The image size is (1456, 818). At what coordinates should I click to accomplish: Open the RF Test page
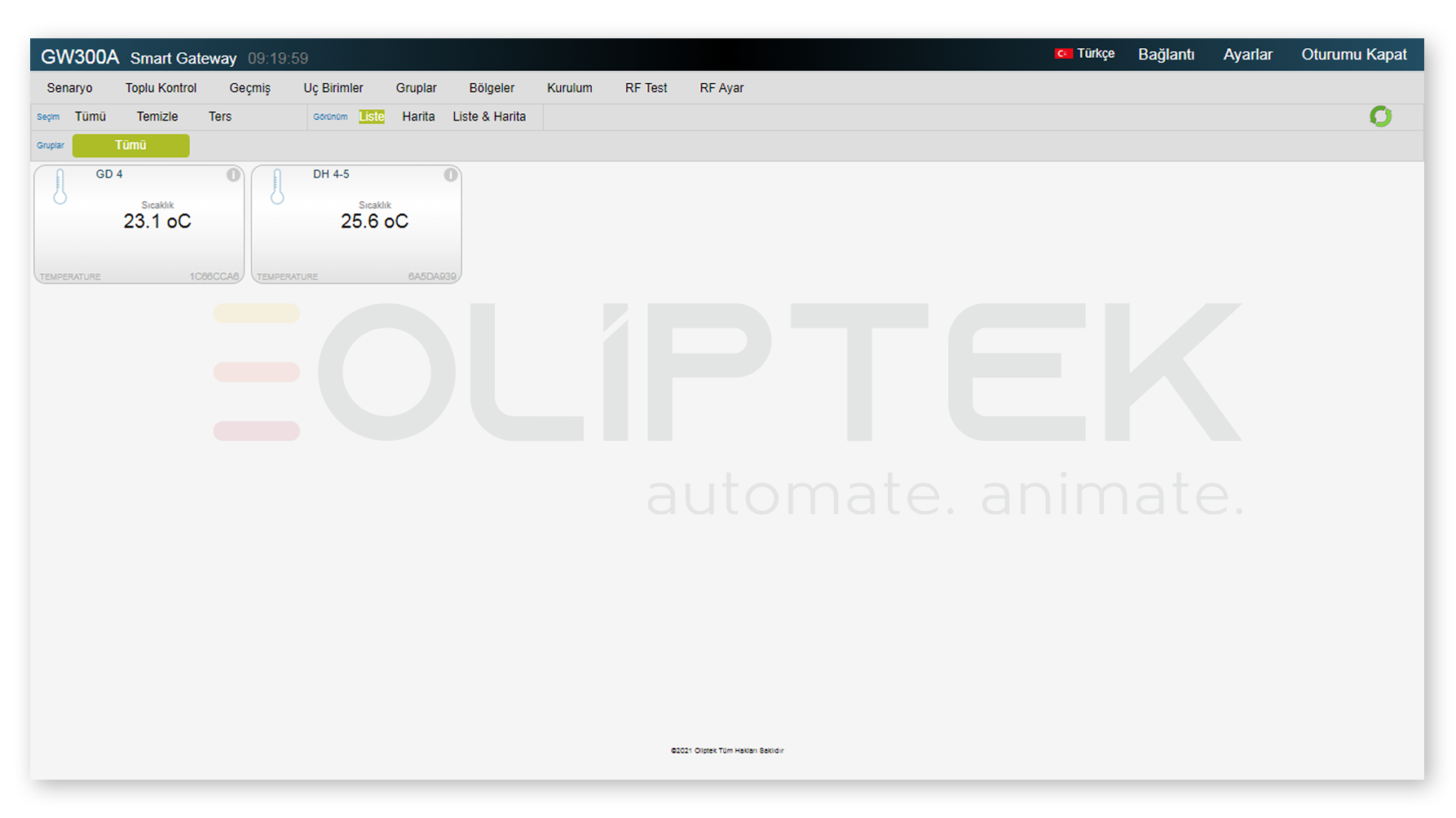pos(646,88)
